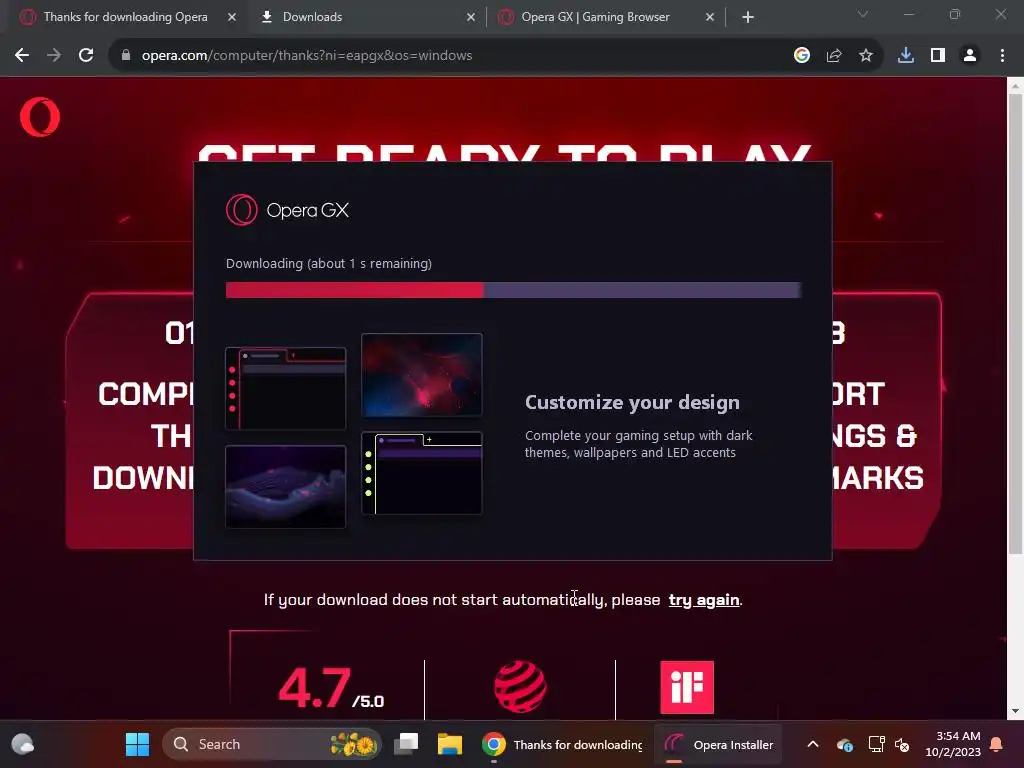Click the scrollbar up arrow

point(1016,86)
